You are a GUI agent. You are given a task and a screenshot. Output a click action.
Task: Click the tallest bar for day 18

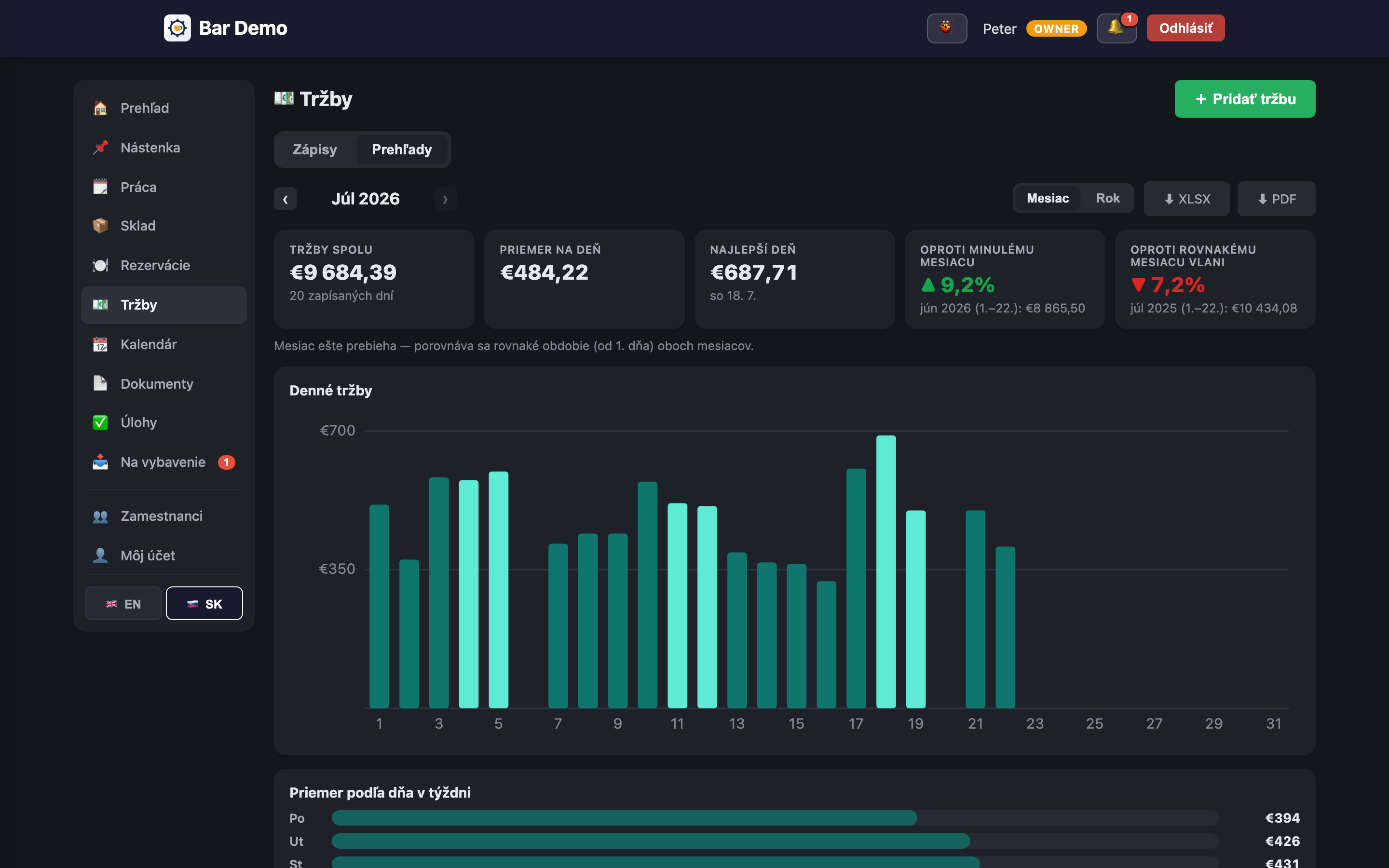point(885,572)
